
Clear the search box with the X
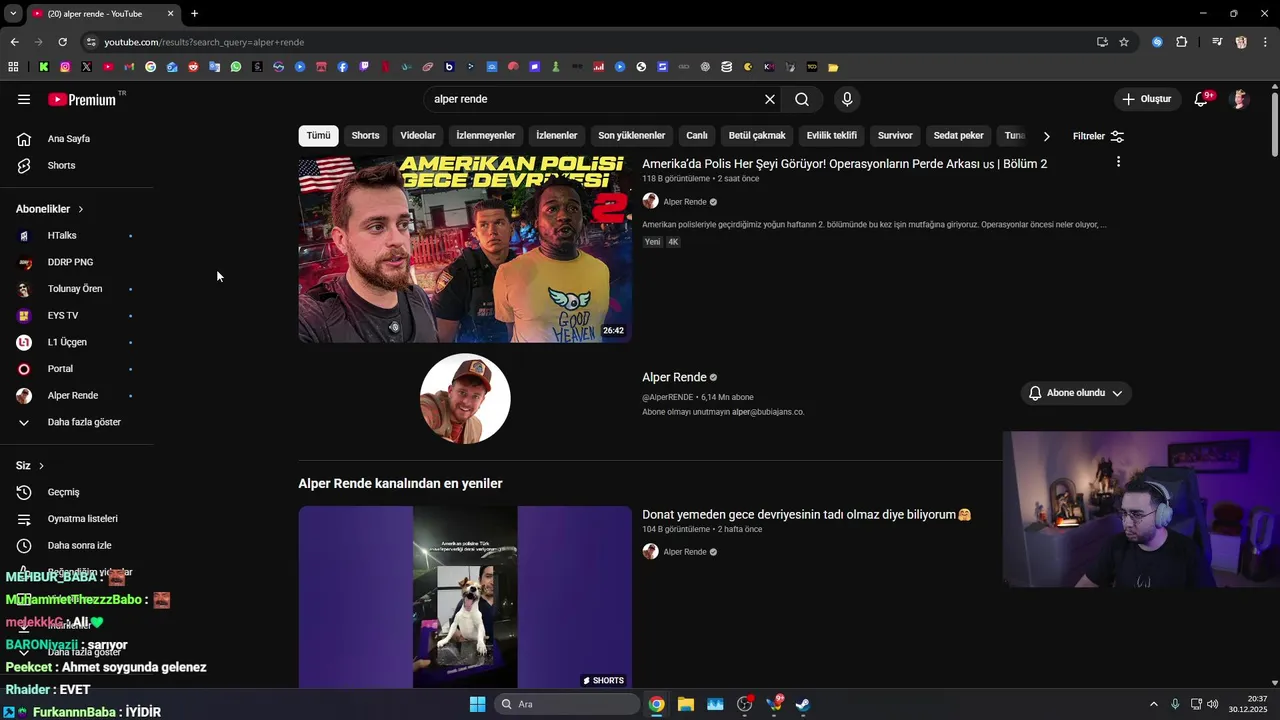[770, 99]
